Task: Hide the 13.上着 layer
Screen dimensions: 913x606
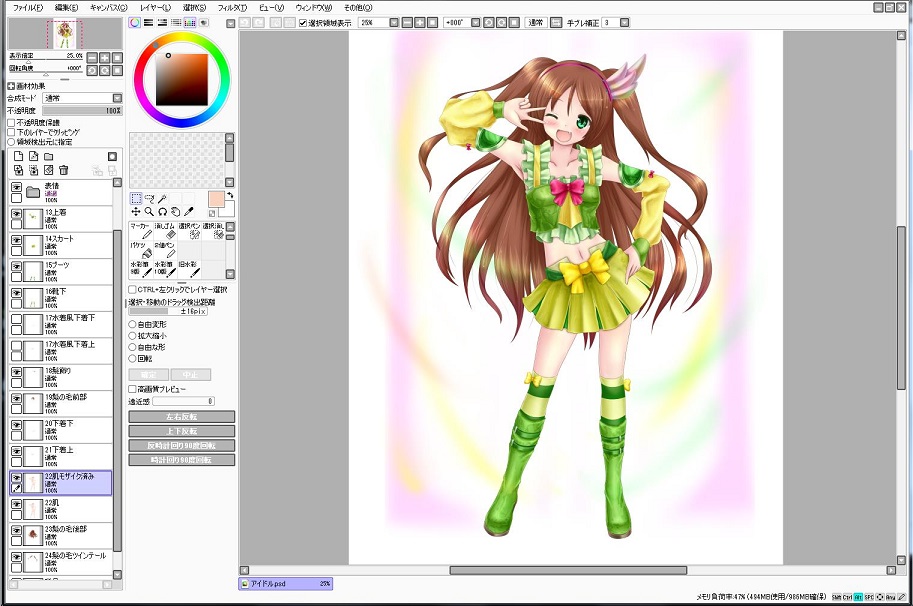Action: pyautogui.click(x=16, y=214)
